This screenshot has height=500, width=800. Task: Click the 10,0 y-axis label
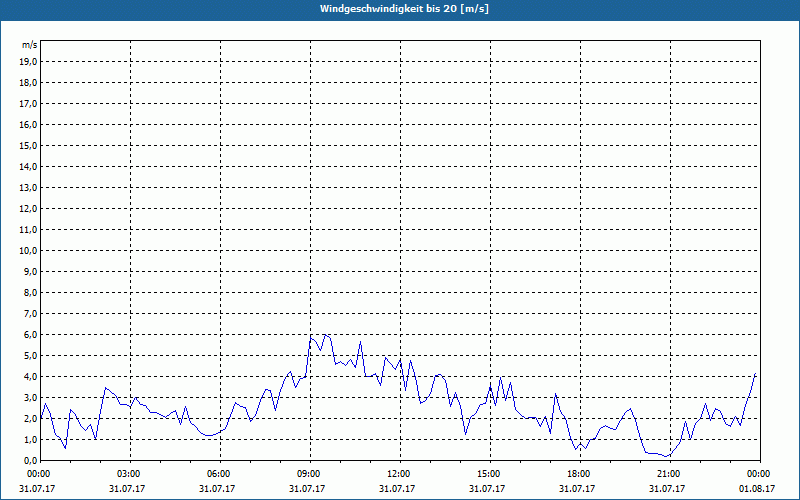(x=28, y=251)
